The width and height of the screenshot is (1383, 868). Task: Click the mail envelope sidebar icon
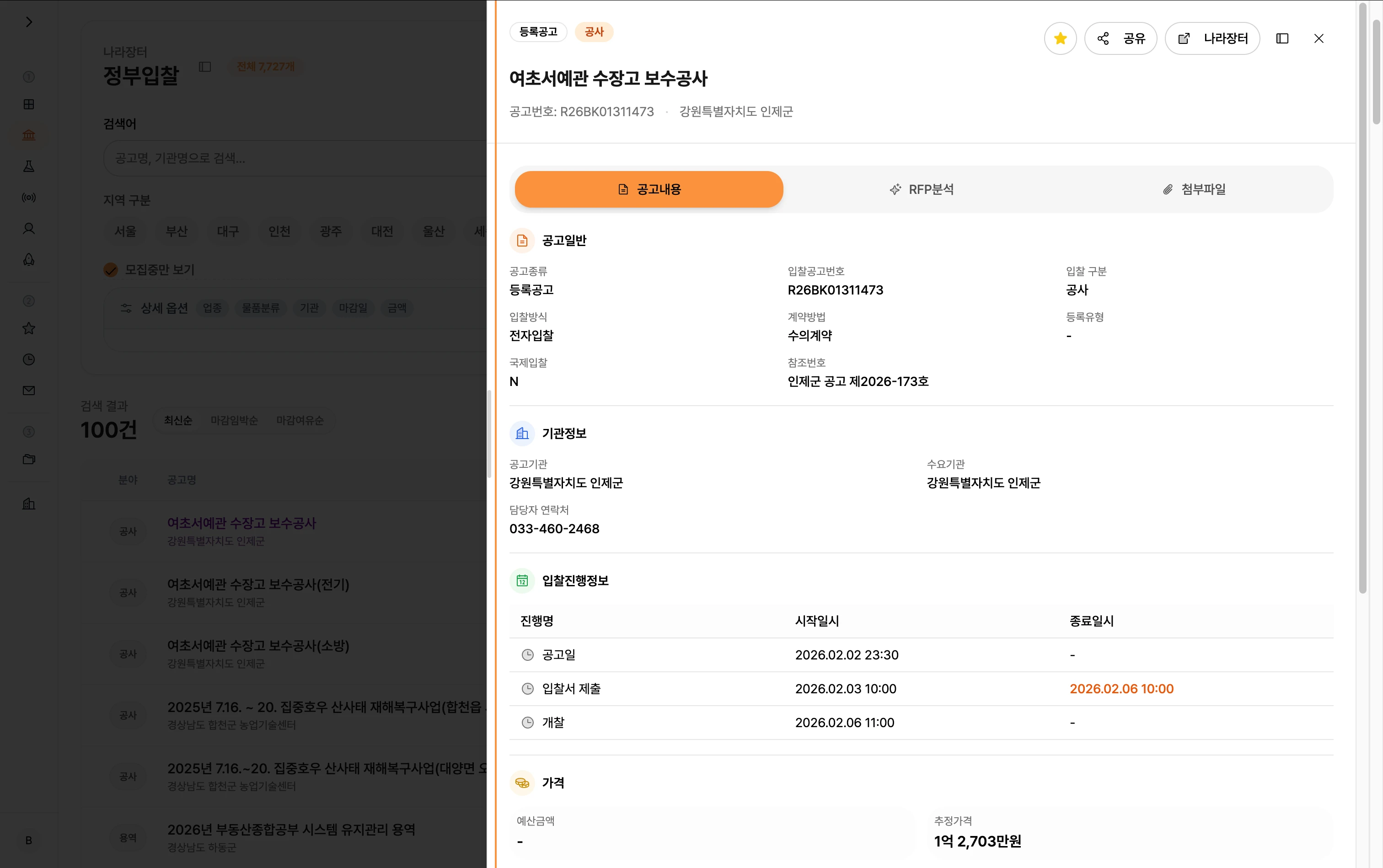pos(29,391)
